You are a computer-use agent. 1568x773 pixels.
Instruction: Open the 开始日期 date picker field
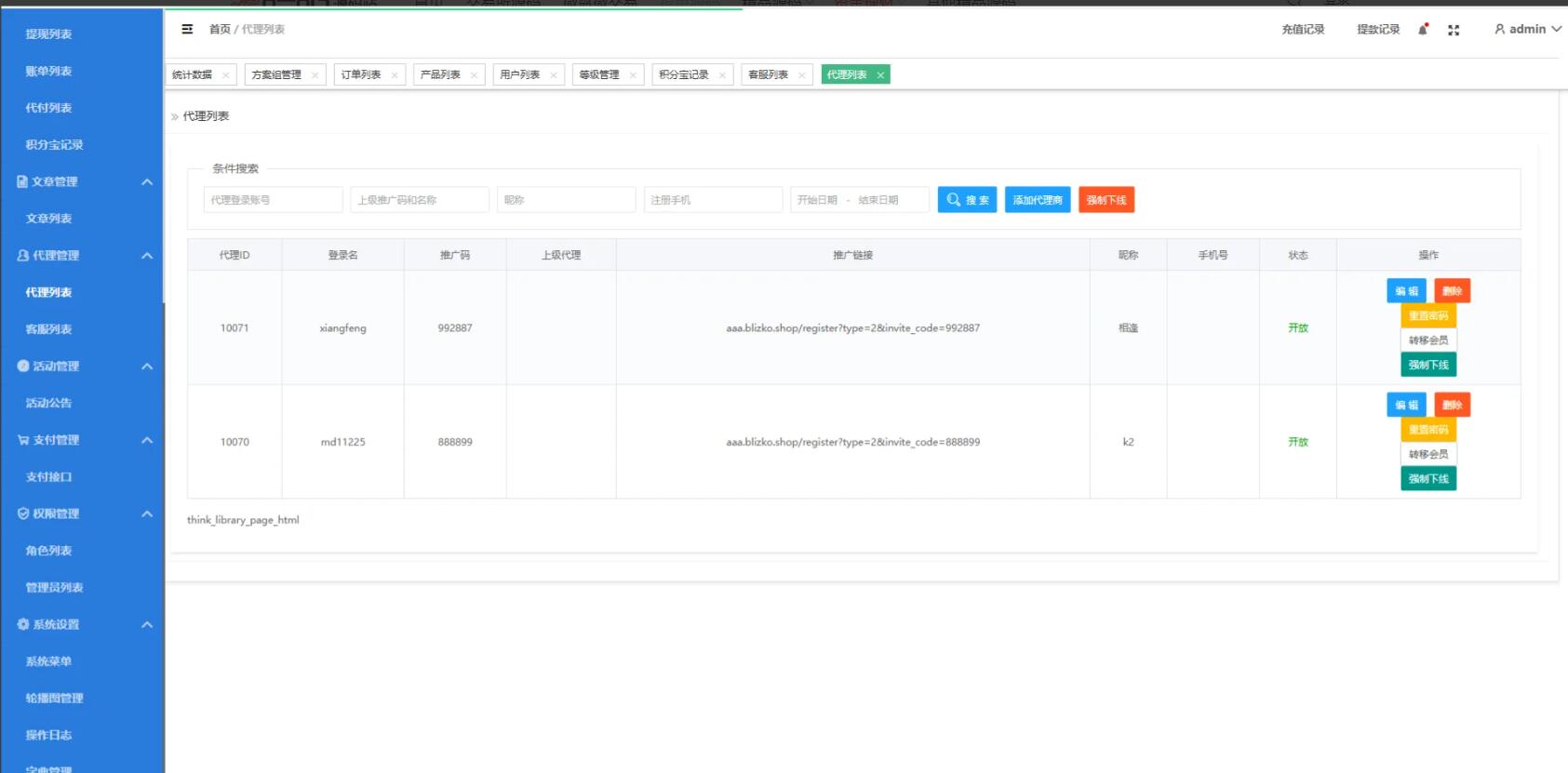818,200
